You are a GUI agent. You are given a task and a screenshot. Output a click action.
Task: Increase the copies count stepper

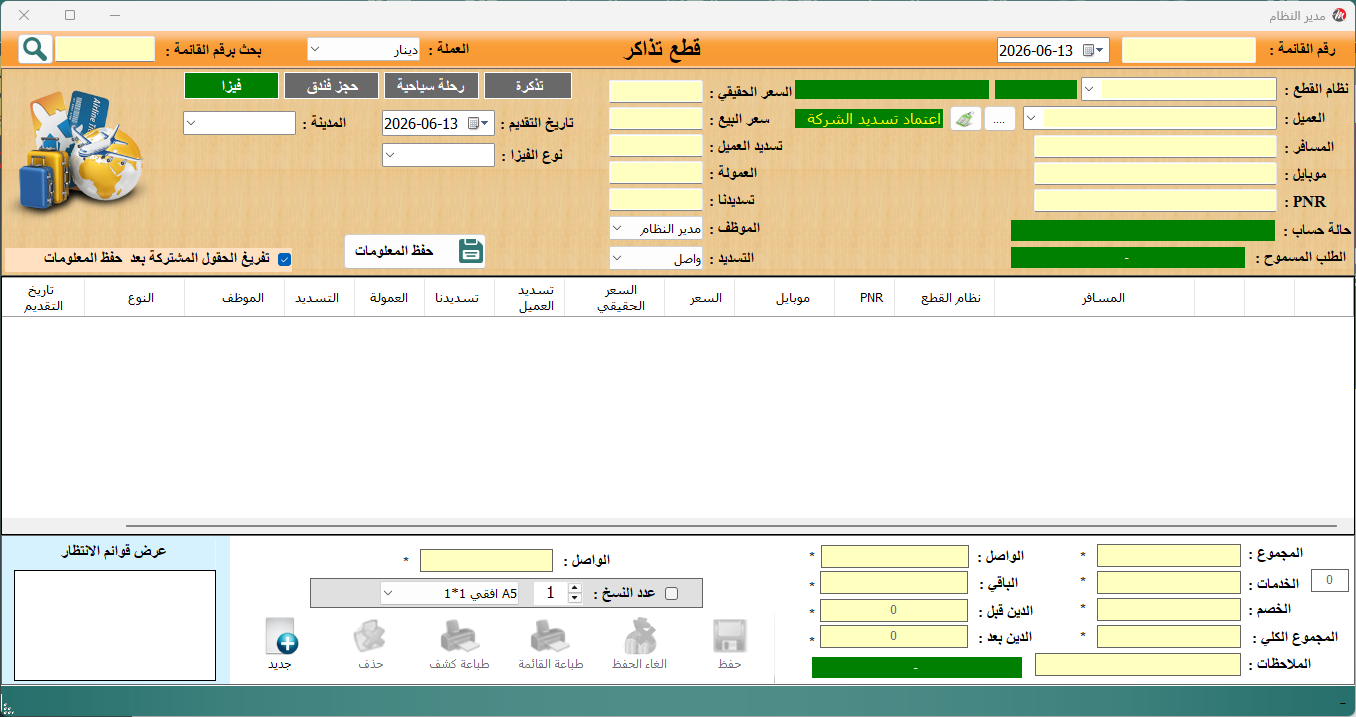[574, 588]
